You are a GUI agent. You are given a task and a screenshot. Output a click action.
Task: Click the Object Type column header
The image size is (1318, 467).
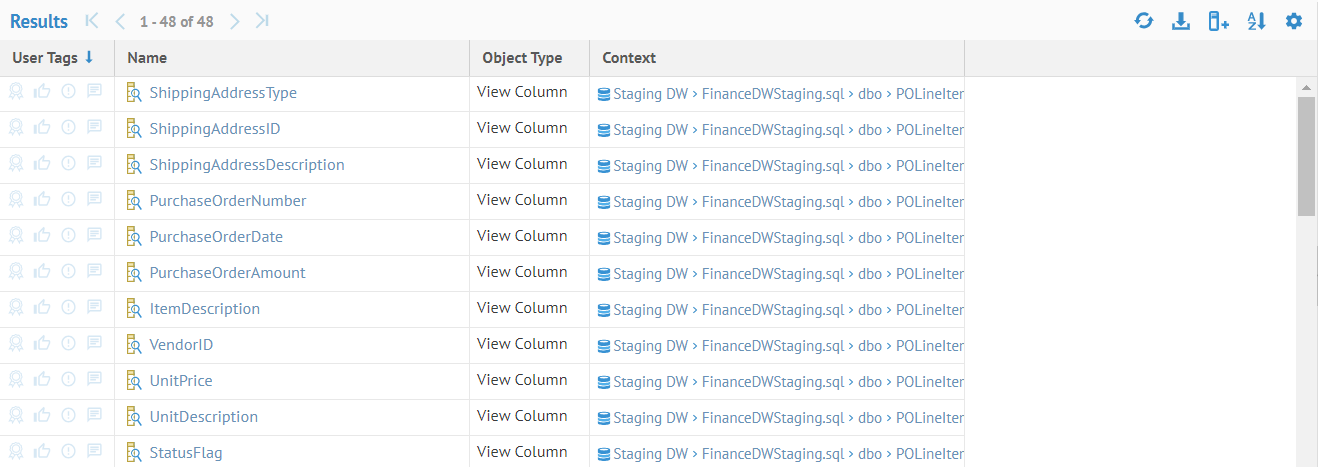click(522, 58)
